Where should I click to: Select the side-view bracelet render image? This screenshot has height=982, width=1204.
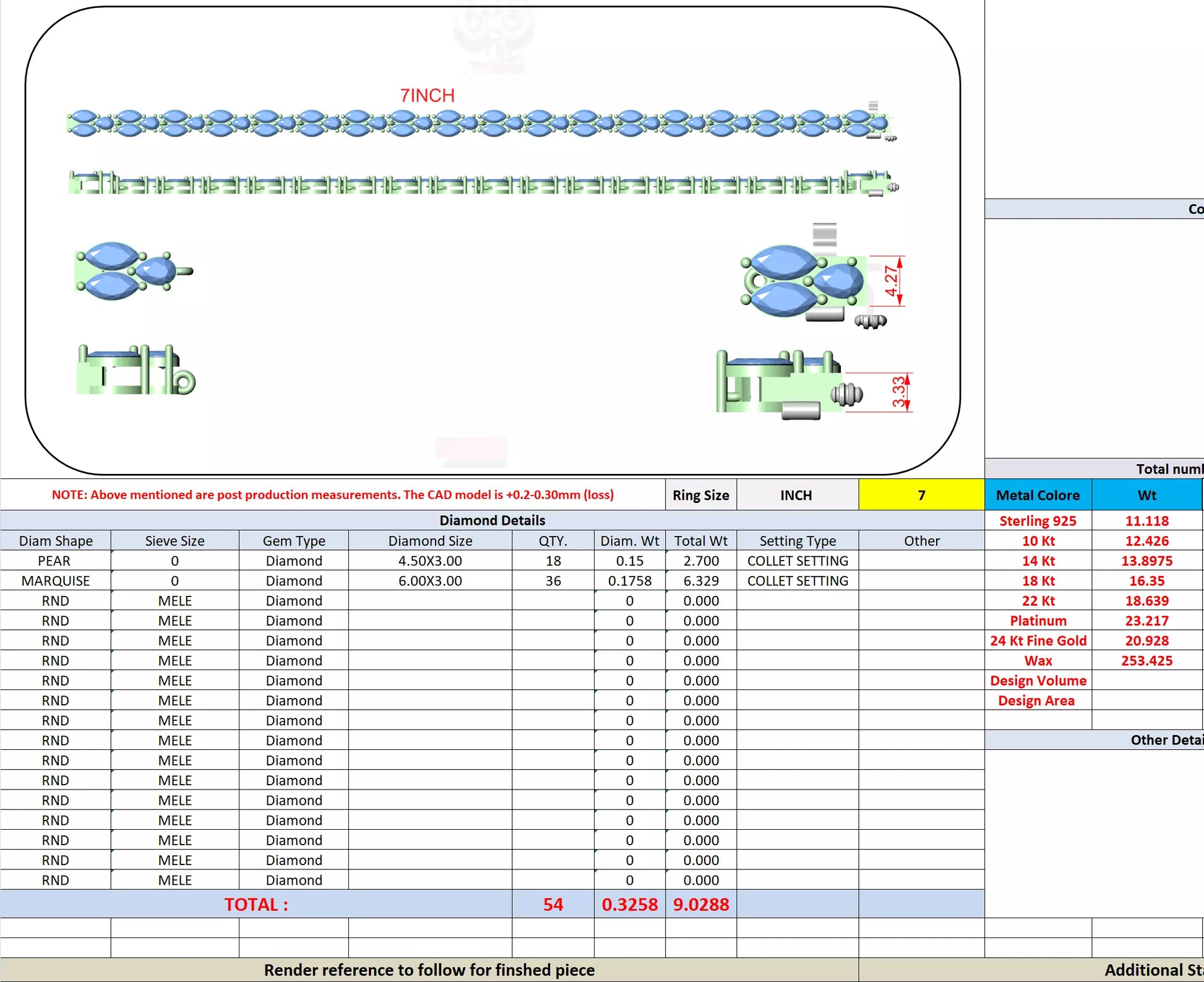483,184
